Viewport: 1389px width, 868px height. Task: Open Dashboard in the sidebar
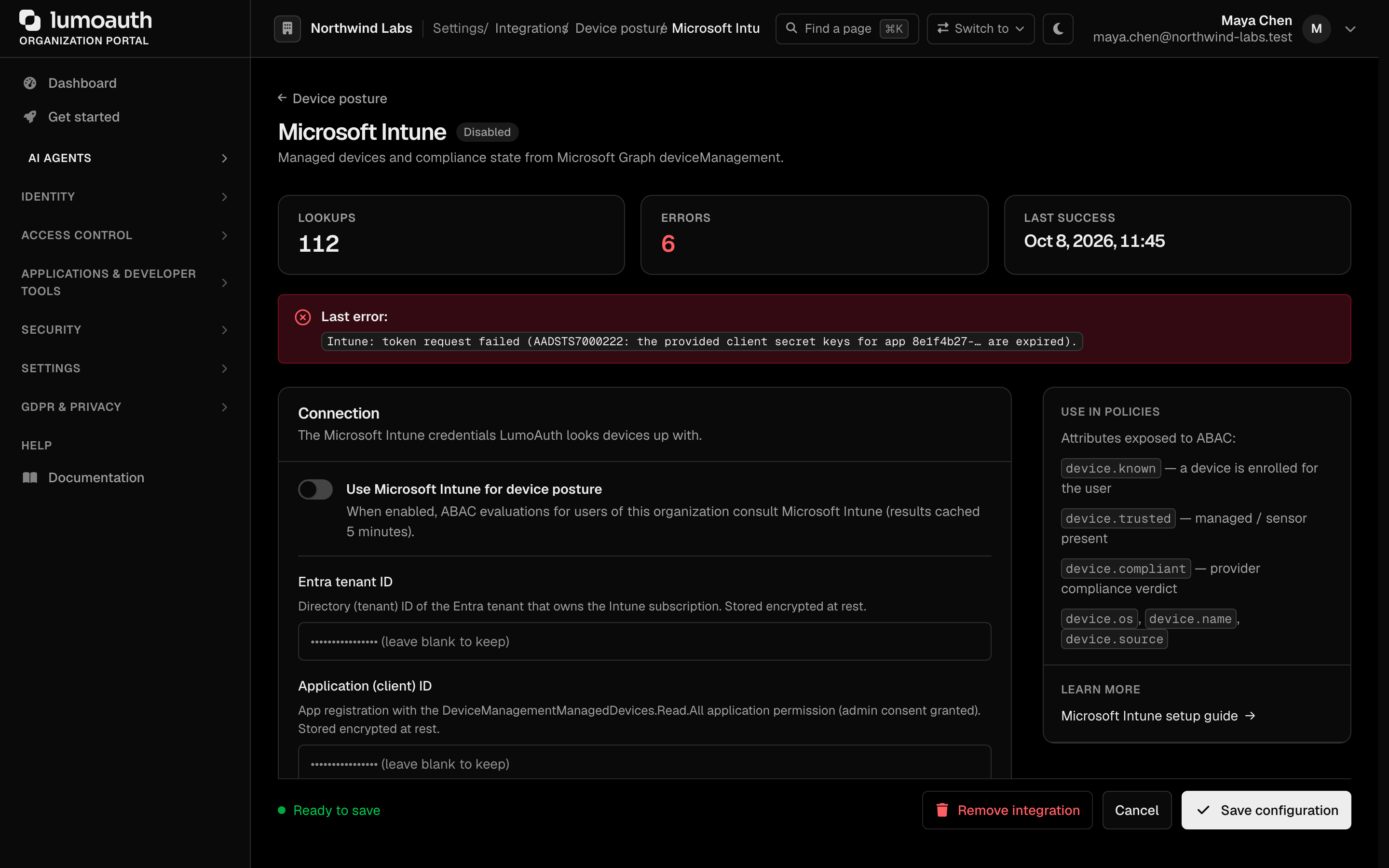pos(125,83)
